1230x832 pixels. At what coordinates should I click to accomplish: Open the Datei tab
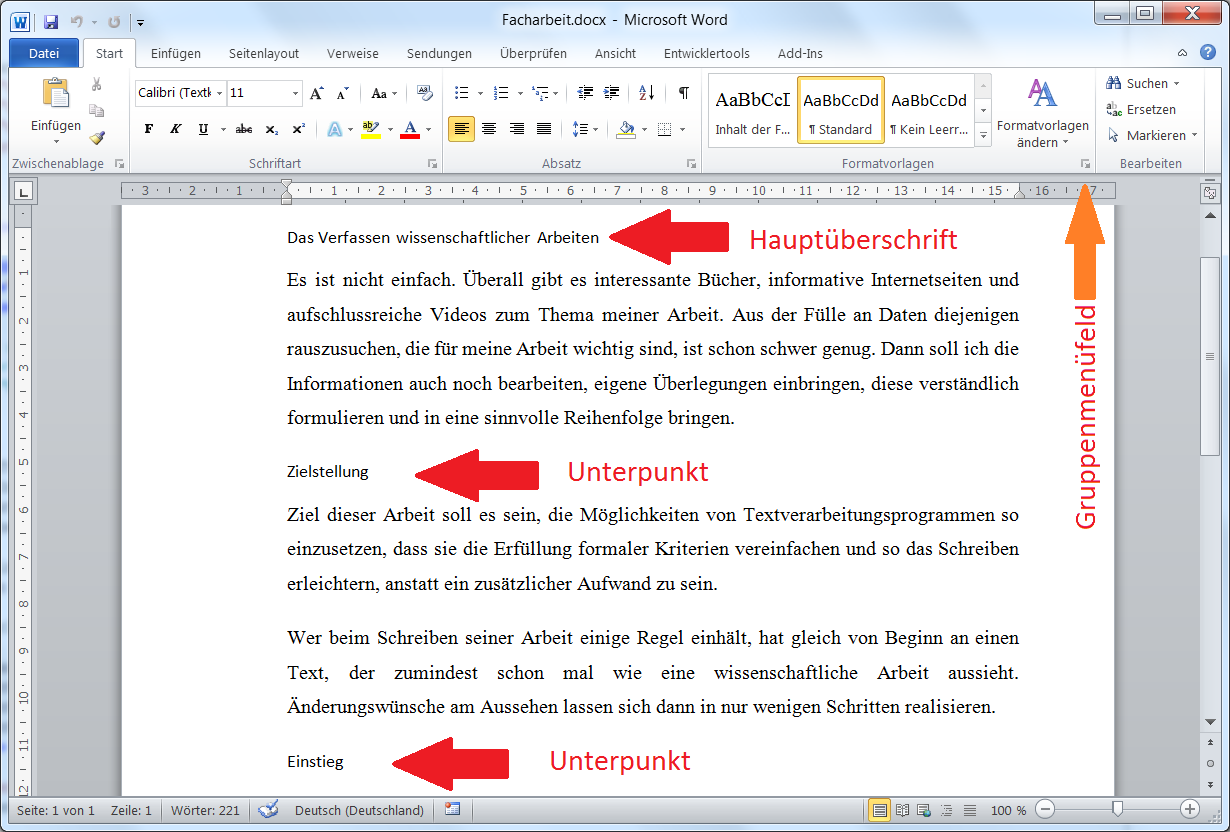point(44,53)
